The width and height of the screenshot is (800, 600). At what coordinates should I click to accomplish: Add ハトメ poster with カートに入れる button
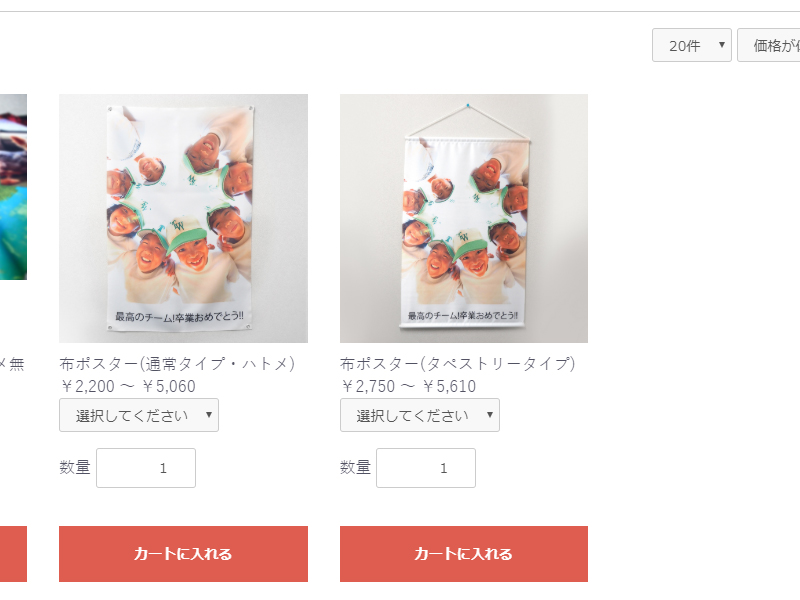(183, 554)
